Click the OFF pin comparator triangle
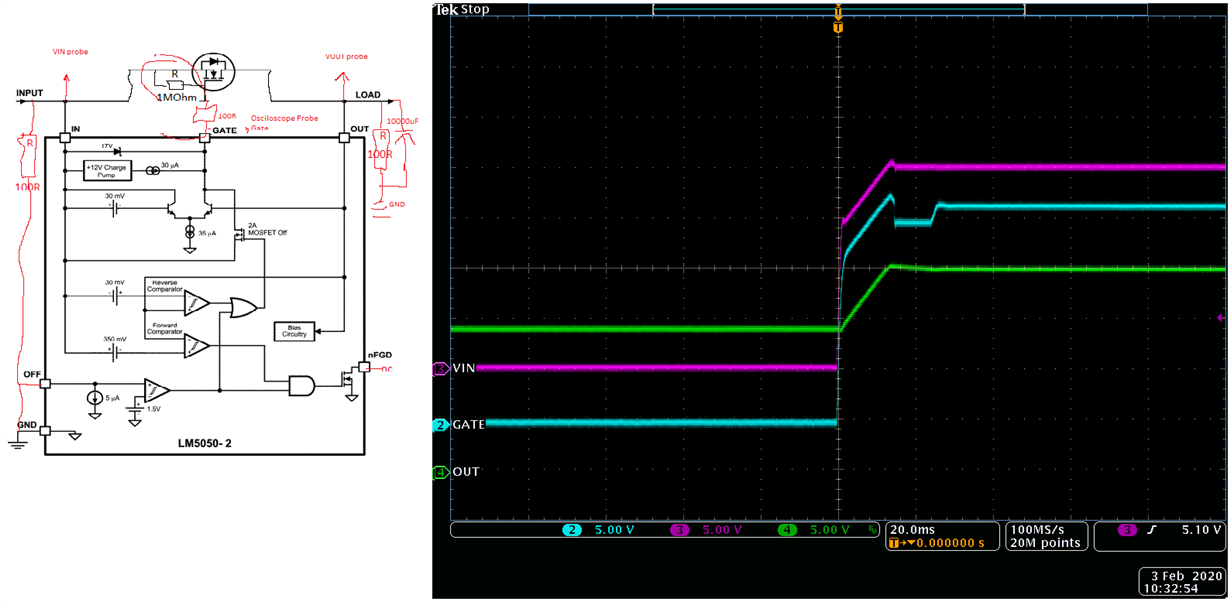Viewport: 1230px width, 608px height. tap(157, 388)
